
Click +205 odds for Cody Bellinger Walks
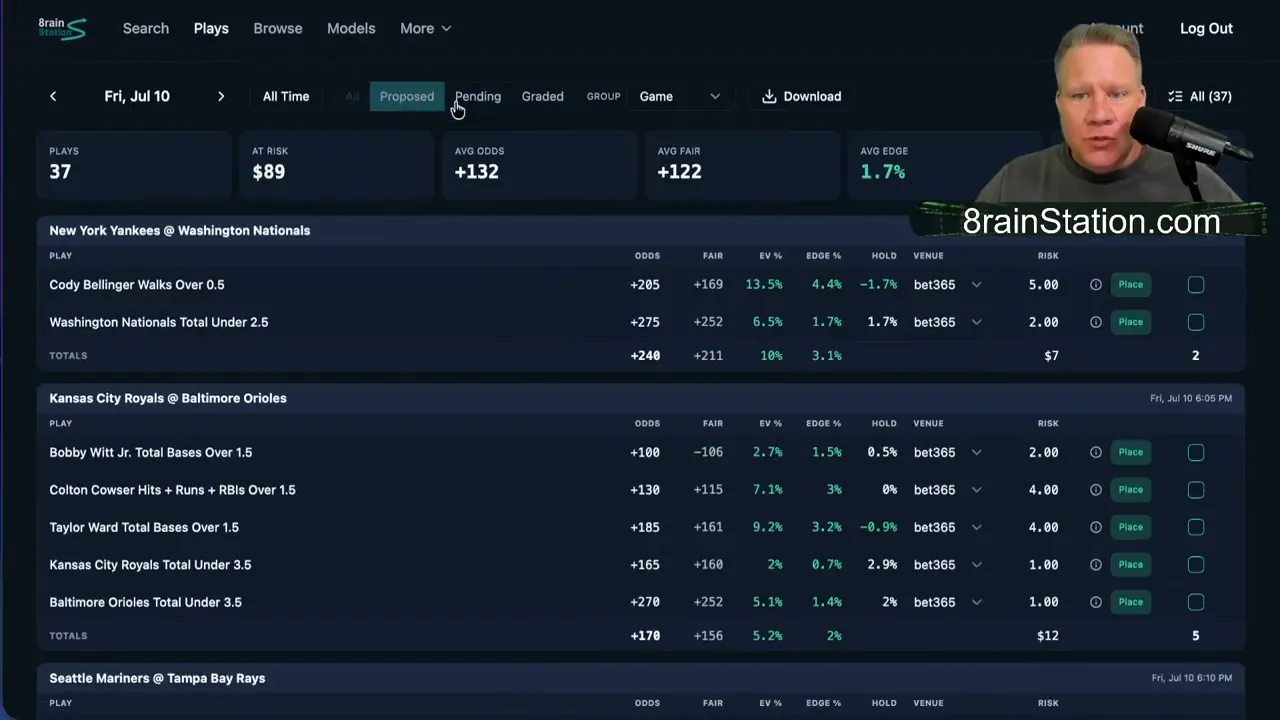(x=645, y=285)
